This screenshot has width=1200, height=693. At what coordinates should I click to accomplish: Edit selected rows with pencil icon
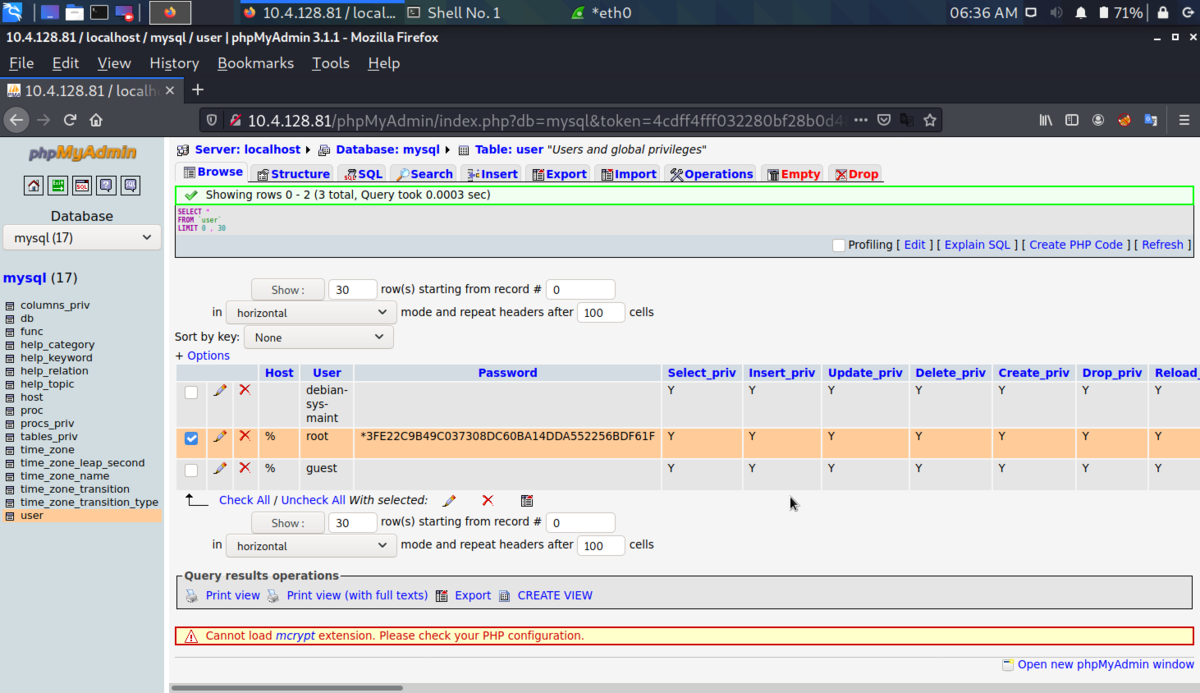450,500
